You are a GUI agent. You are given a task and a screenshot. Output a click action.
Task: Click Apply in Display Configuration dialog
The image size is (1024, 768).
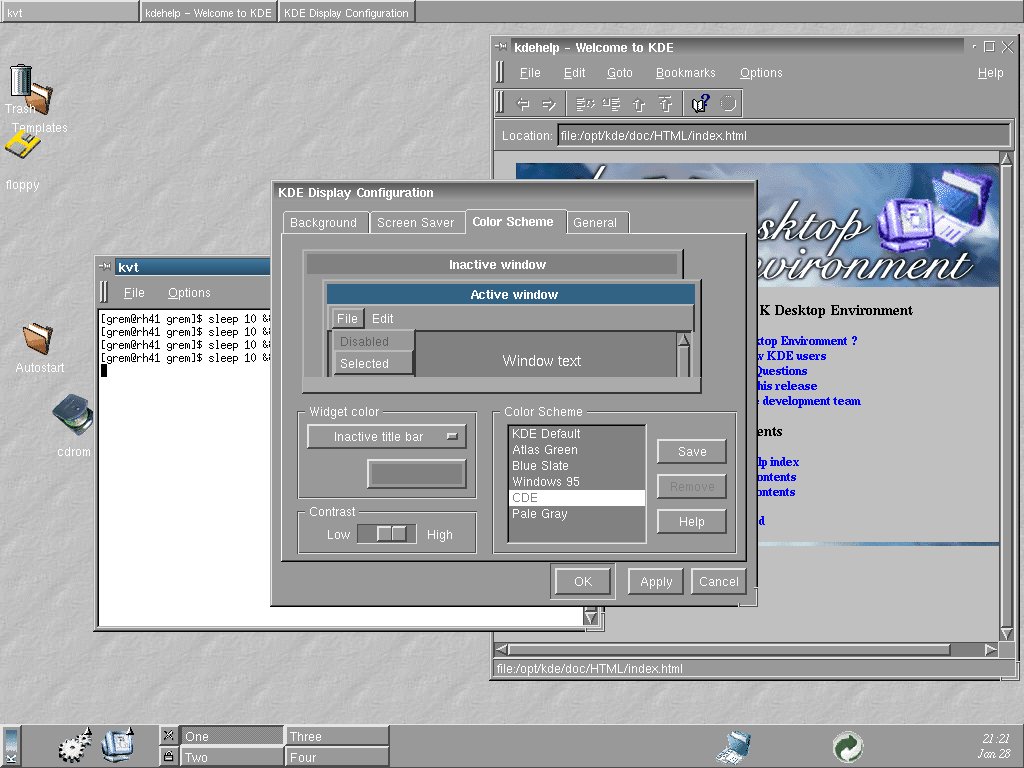(656, 581)
